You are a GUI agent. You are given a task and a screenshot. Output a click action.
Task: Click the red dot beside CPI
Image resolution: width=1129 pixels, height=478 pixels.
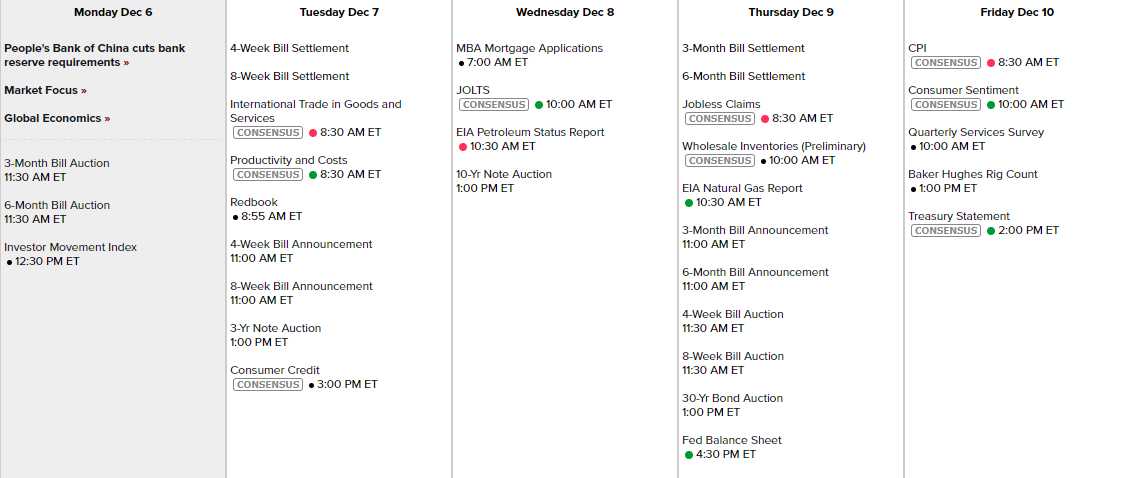tap(991, 62)
